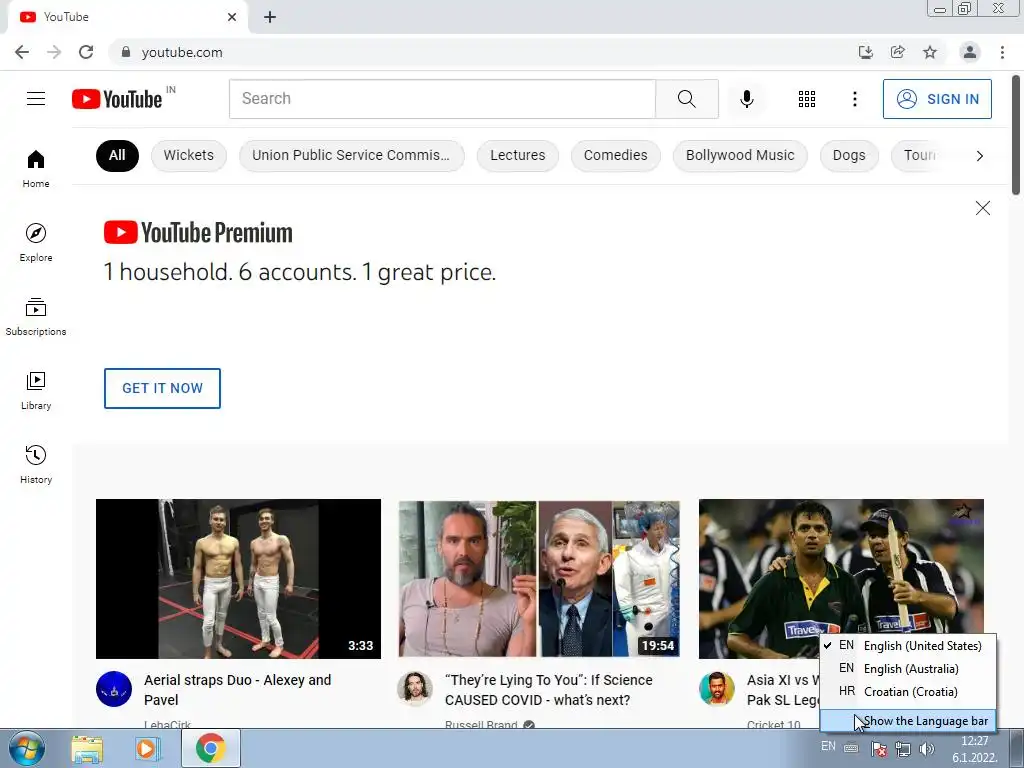Select Union Public Service Commis... chip
This screenshot has height=768, width=1024.
(x=351, y=155)
